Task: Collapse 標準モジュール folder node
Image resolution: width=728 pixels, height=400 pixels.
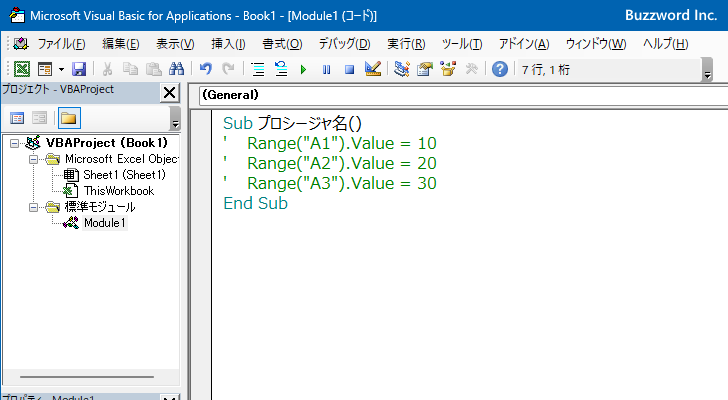Action: 33,207
